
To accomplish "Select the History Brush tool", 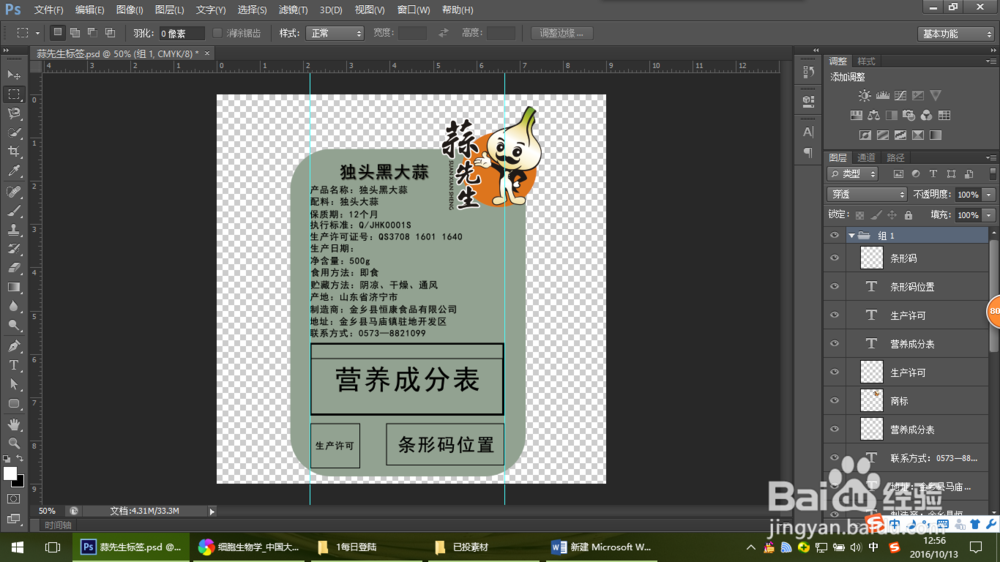I will click(13, 249).
